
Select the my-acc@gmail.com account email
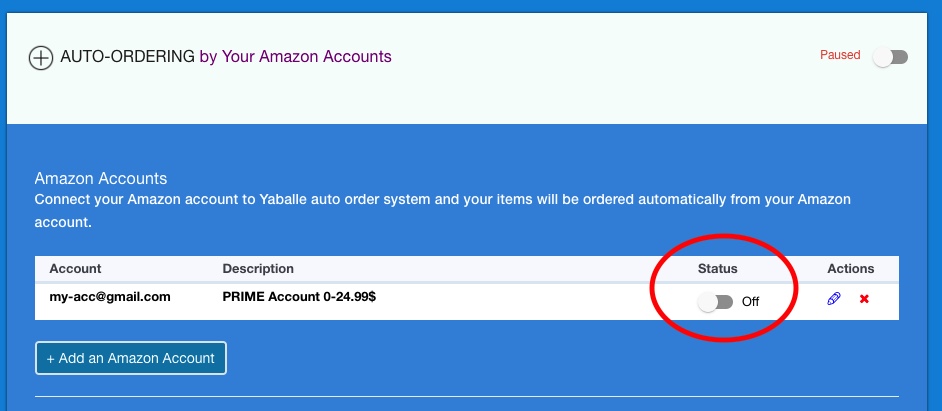110,297
